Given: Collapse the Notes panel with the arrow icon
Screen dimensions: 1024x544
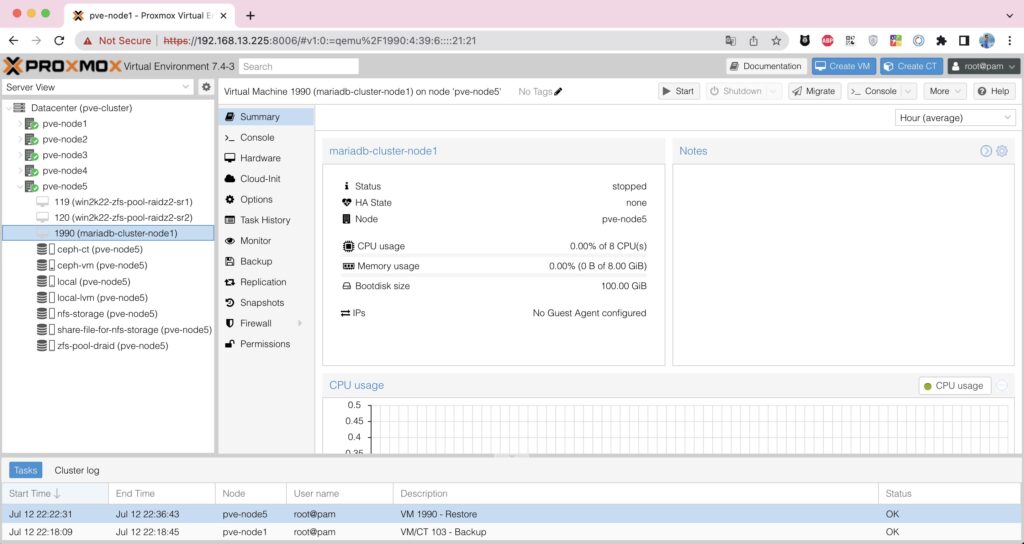Looking at the screenshot, I should [x=986, y=151].
